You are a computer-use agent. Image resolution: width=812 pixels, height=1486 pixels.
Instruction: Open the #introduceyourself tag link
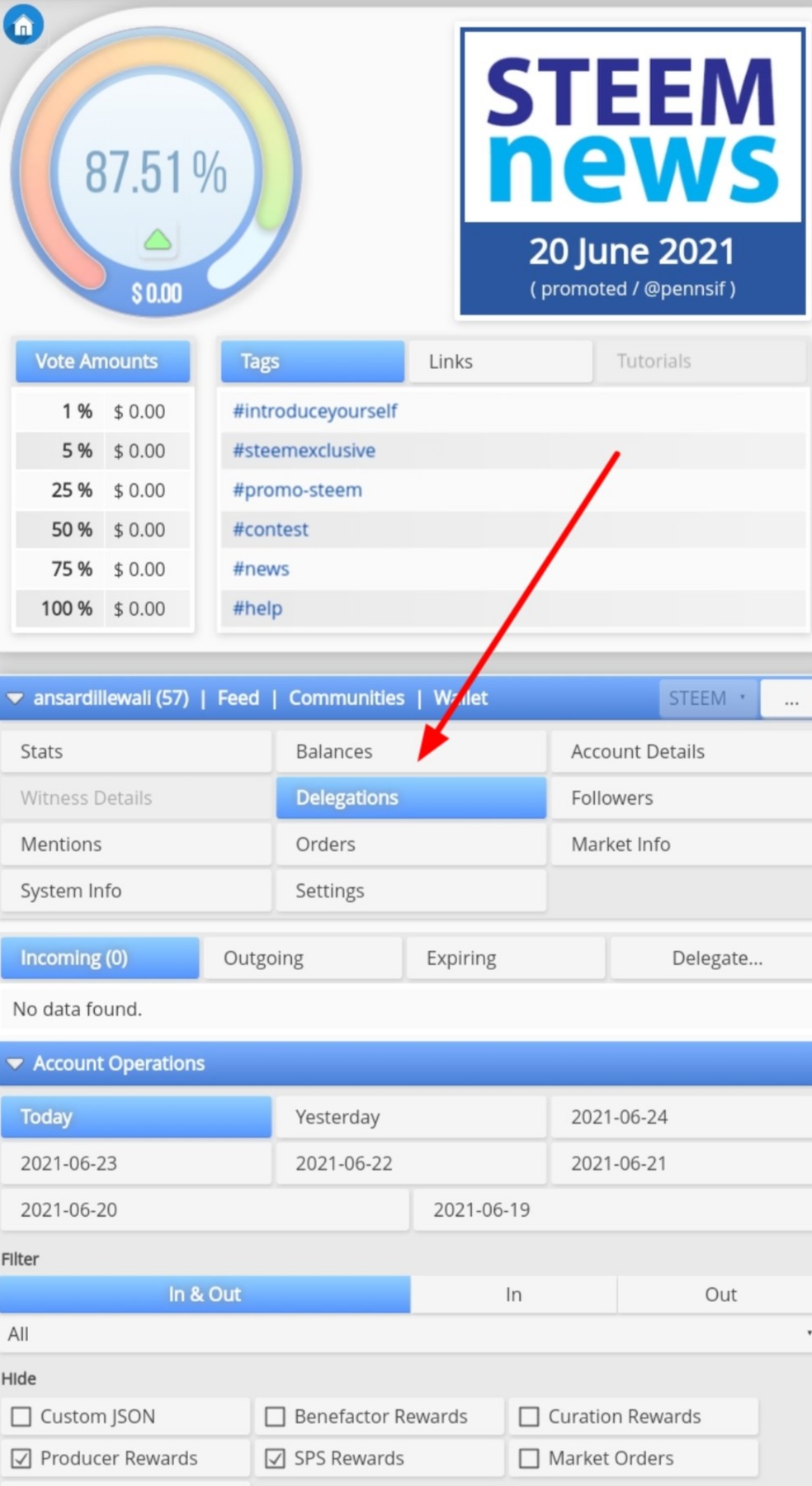coord(314,411)
